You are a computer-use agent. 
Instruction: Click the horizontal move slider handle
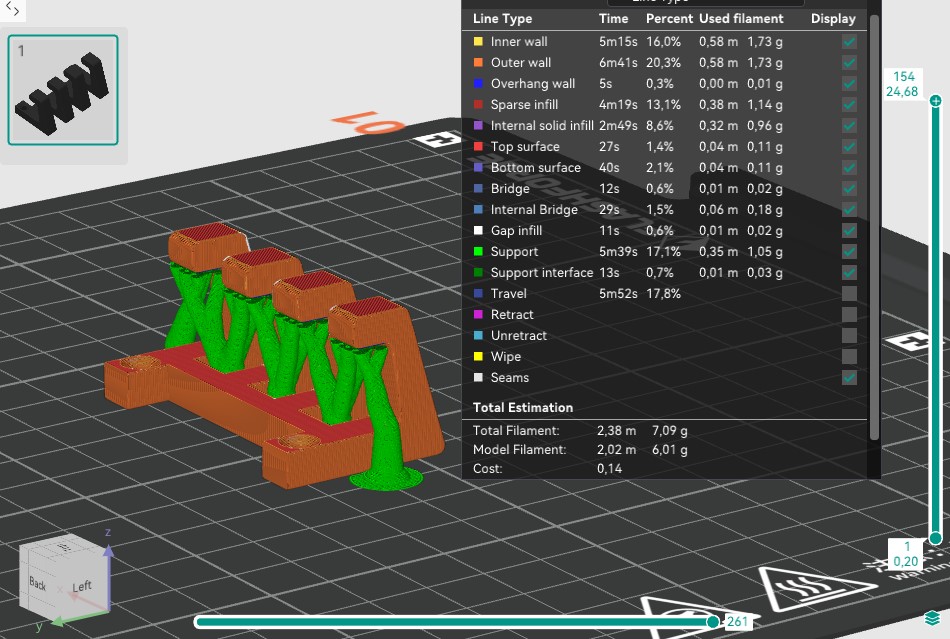[713, 621]
